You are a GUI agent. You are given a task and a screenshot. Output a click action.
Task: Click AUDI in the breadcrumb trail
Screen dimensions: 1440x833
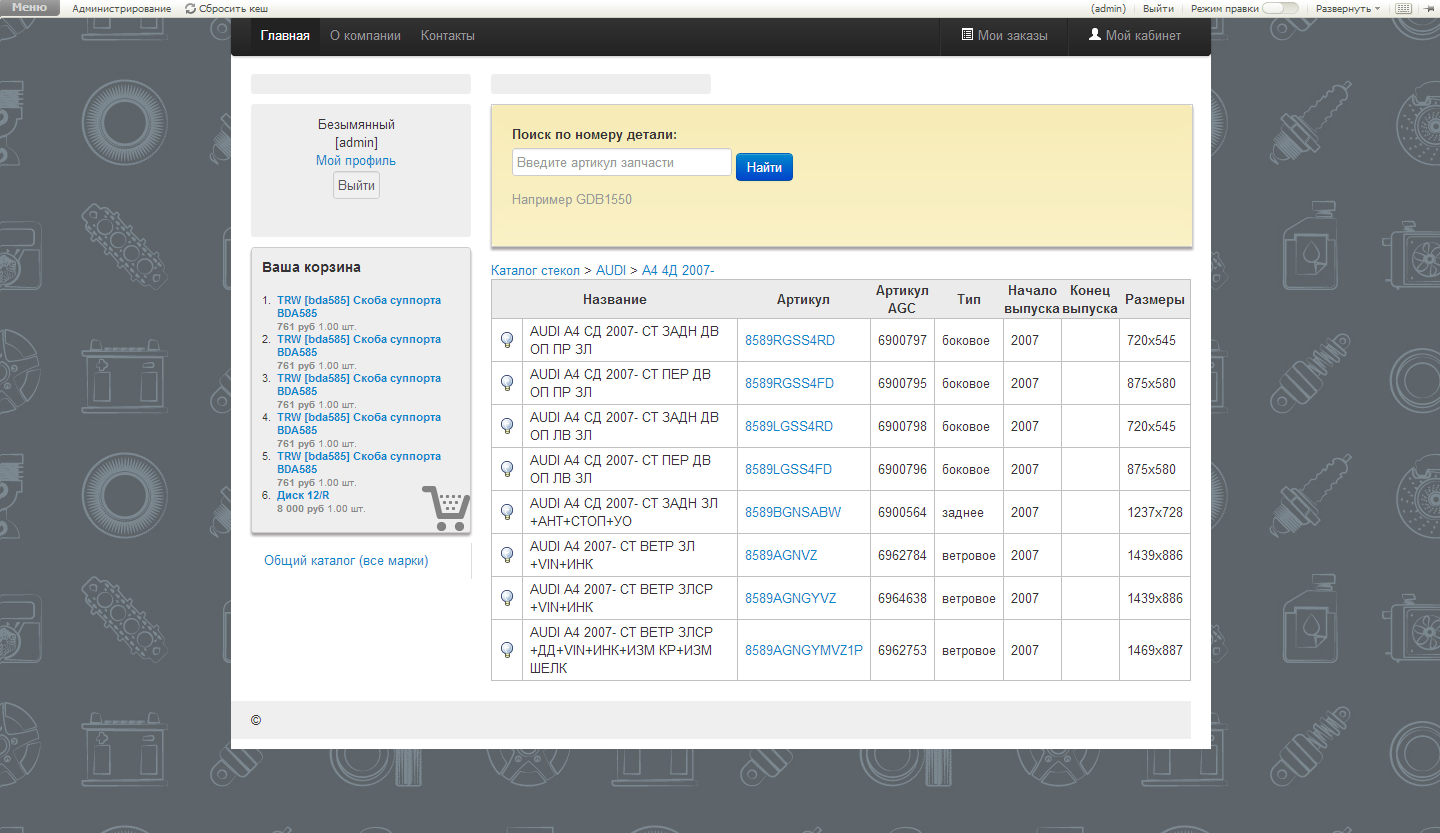pos(611,270)
